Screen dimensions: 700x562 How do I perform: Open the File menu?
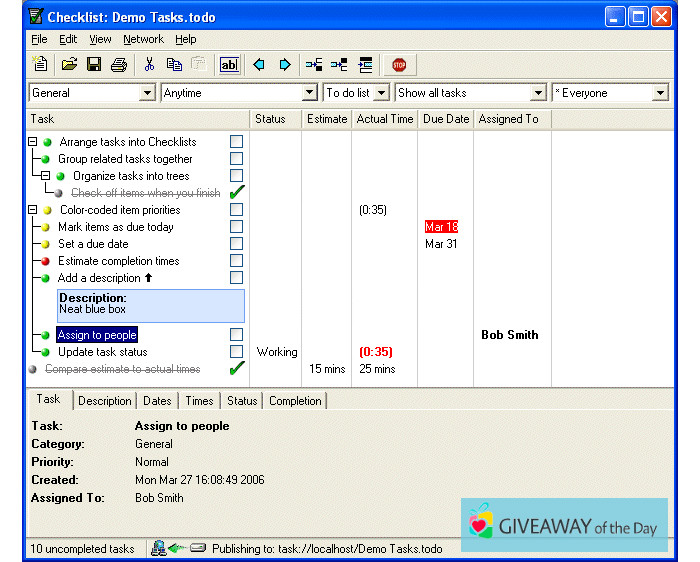pos(39,39)
